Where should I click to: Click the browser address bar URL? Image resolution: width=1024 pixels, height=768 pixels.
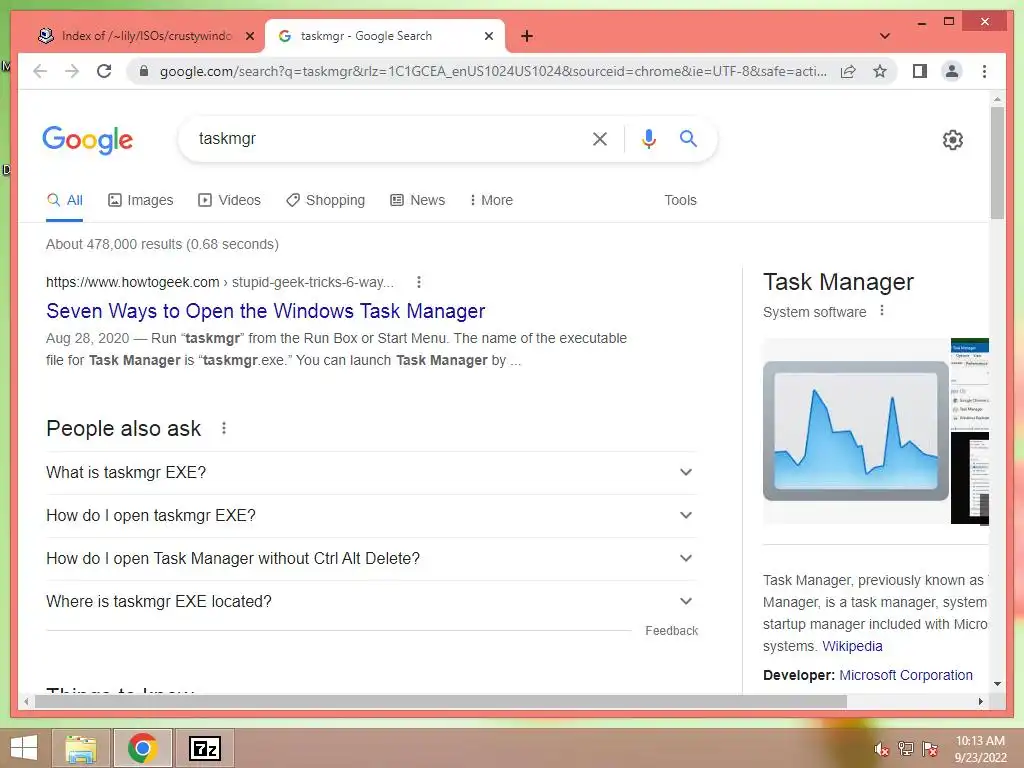493,71
